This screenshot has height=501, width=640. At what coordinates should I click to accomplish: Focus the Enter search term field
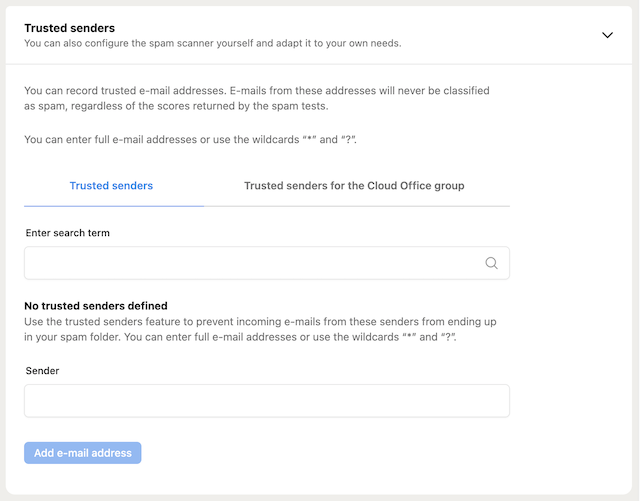pyautogui.click(x=267, y=263)
